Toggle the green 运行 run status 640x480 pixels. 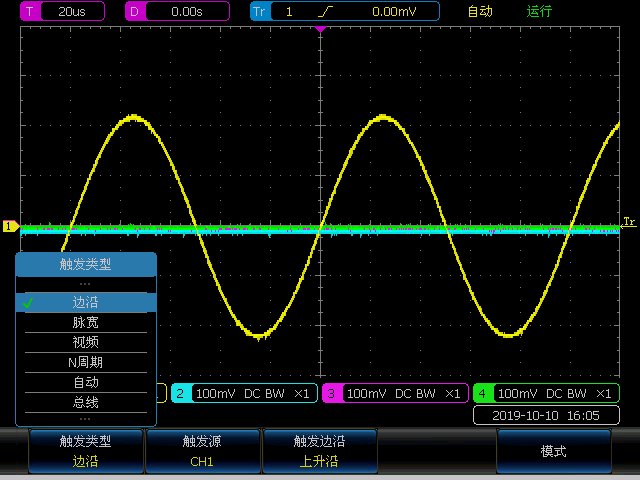coord(540,12)
